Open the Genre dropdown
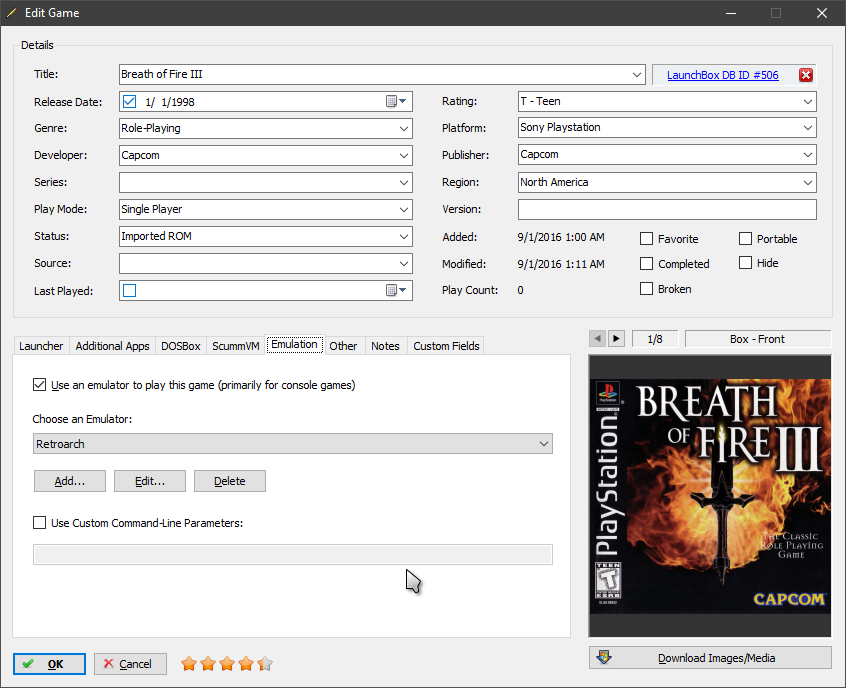This screenshot has height=688, width=846. tap(404, 128)
